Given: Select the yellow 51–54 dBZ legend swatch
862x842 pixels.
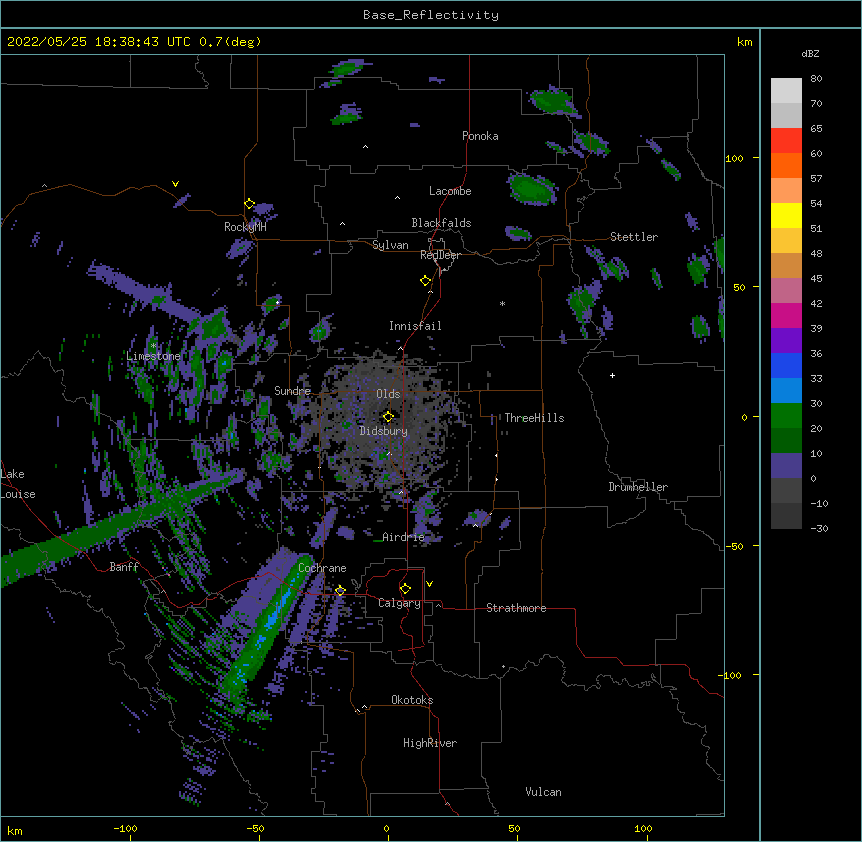Looking at the screenshot, I should tap(786, 215).
